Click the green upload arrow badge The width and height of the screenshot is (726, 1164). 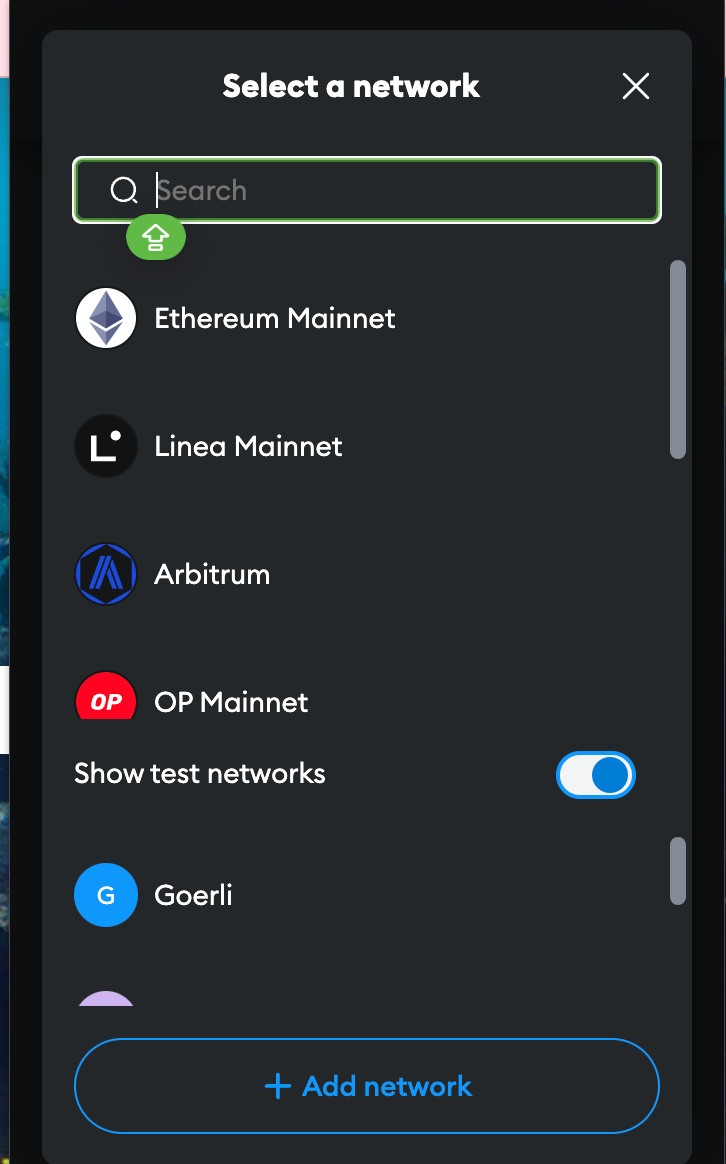coord(155,237)
